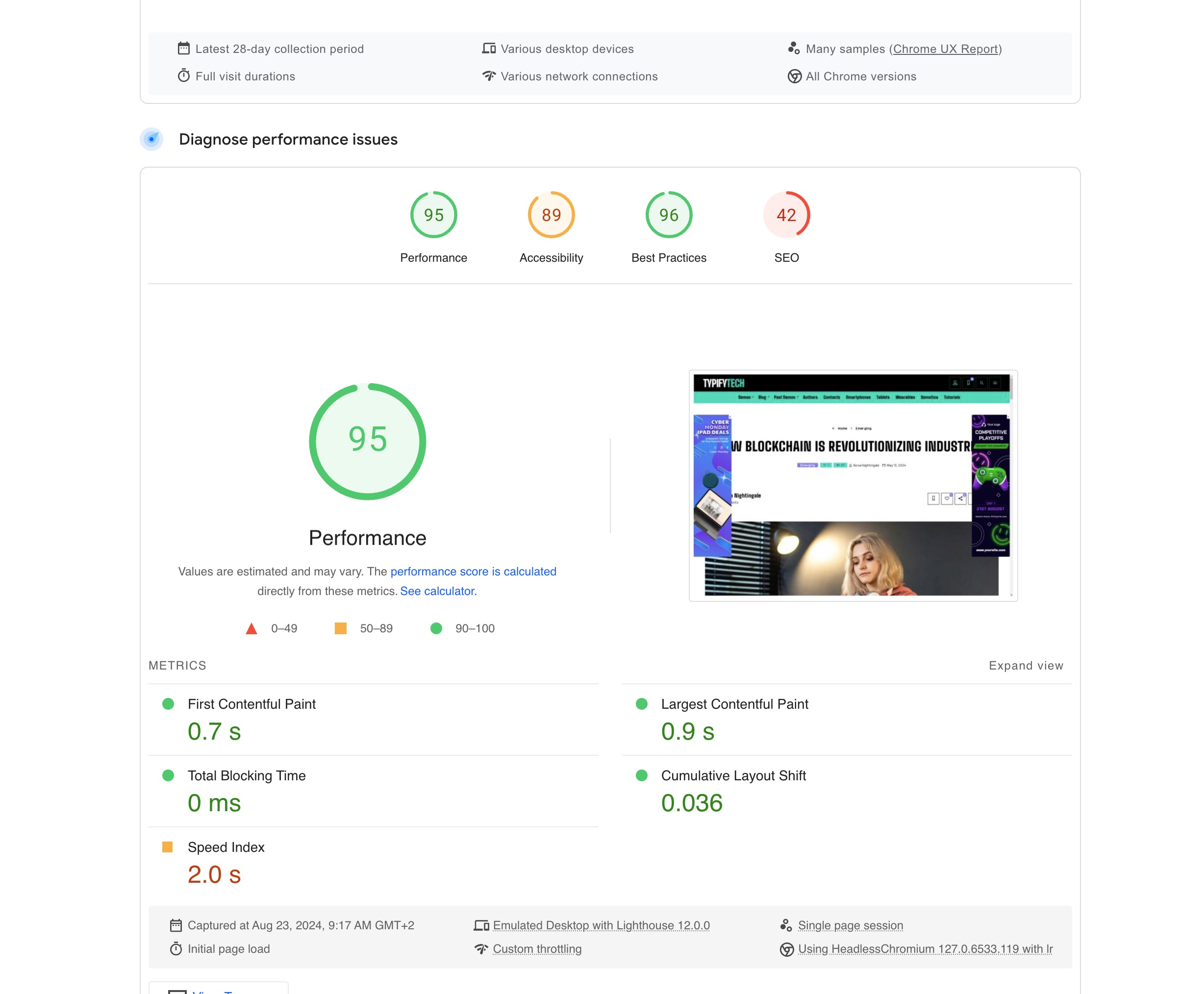Click the blue Diagnose performance issues icon

click(151, 139)
